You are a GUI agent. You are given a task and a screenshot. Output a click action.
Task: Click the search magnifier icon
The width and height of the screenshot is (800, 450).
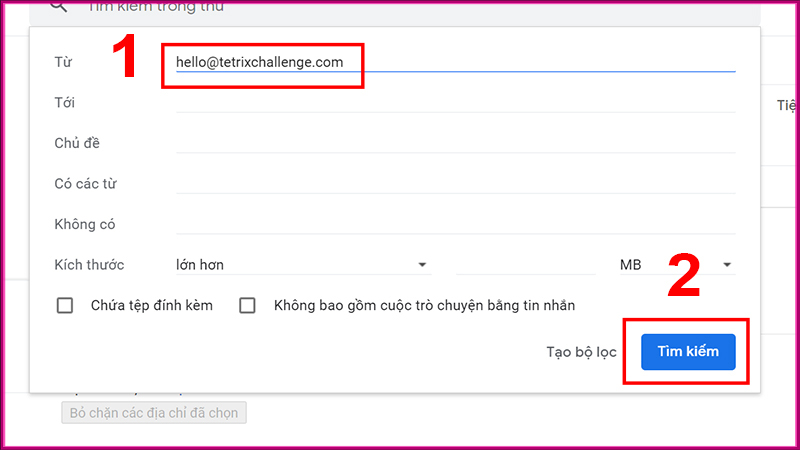59,6
